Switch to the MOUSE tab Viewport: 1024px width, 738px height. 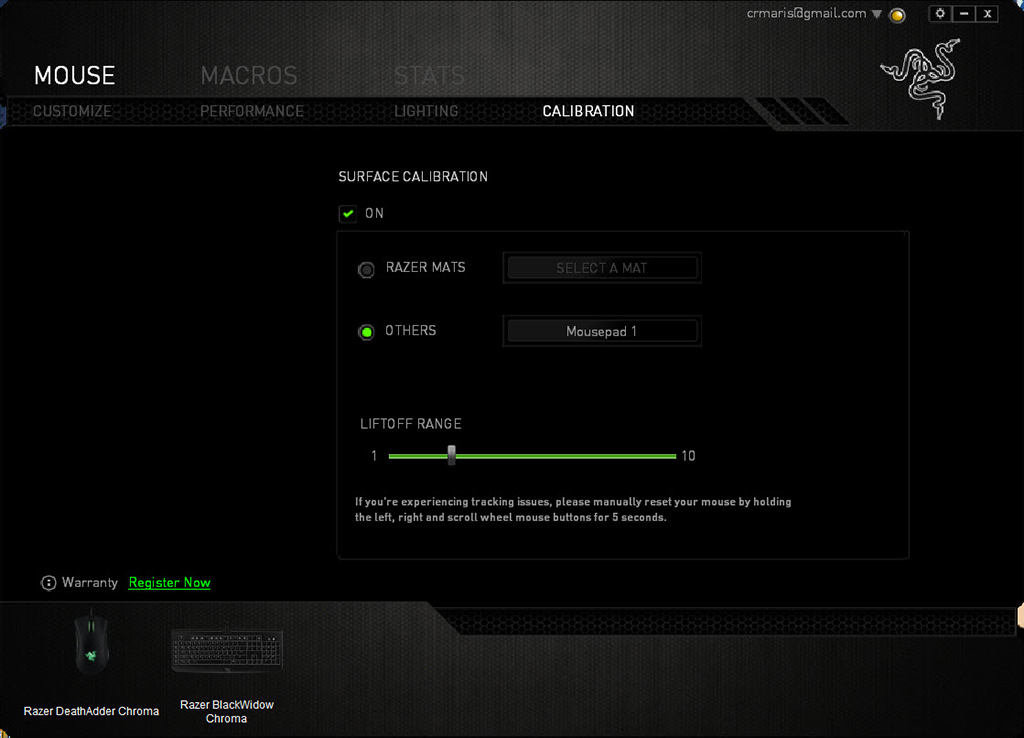click(74, 76)
